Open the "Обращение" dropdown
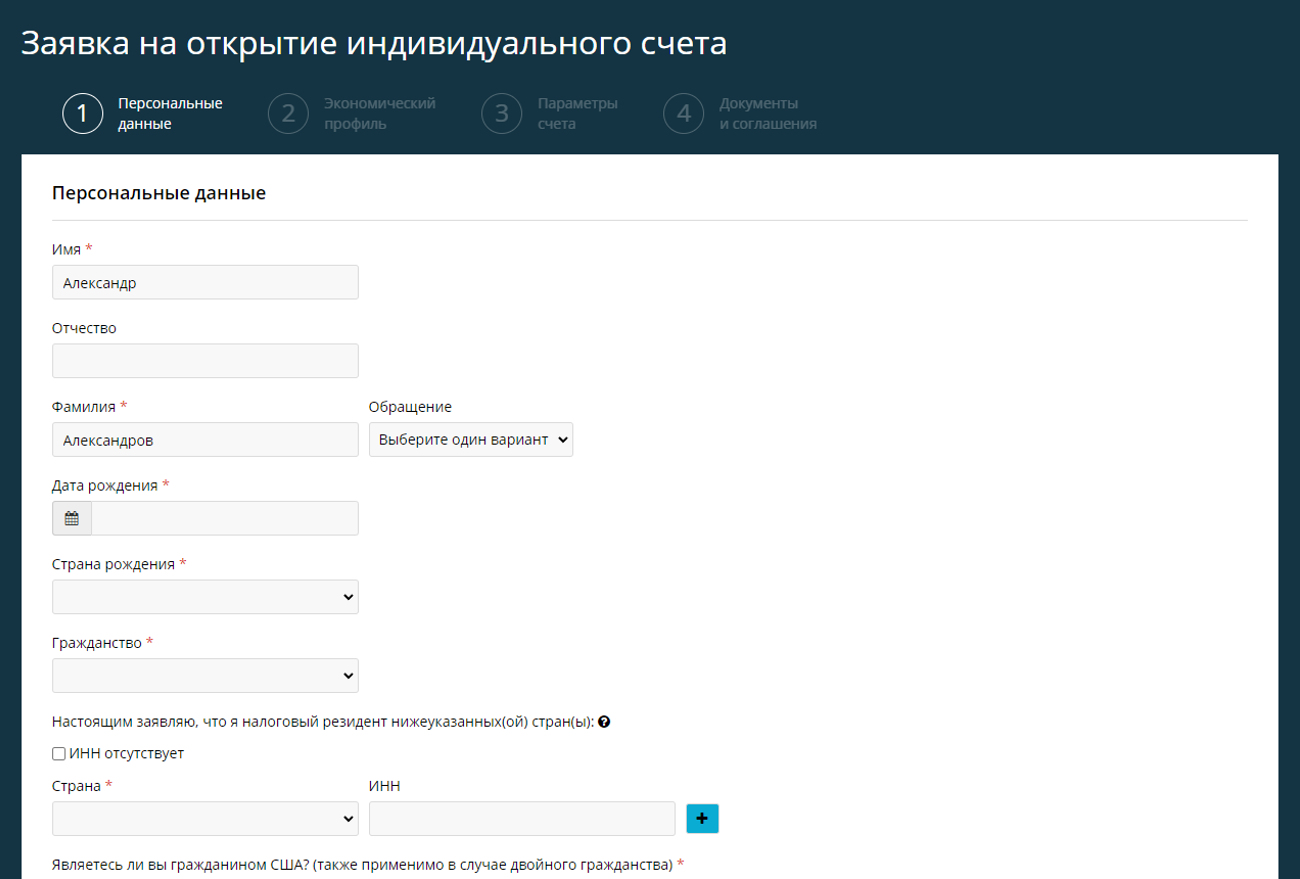 tap(471, 440)
